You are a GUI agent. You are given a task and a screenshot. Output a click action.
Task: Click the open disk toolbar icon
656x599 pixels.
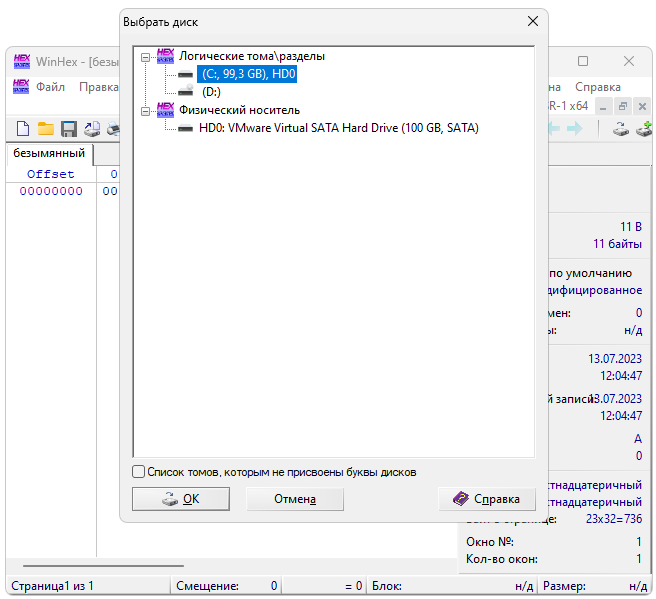pyautogui.click(x=621, y=129)
